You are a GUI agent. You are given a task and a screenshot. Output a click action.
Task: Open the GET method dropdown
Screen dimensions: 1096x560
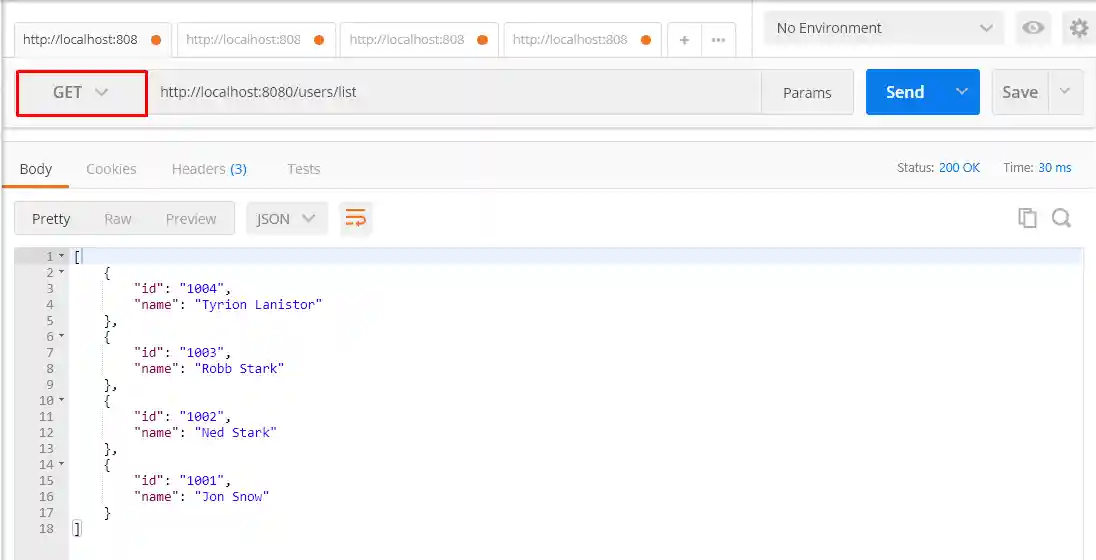81,92
